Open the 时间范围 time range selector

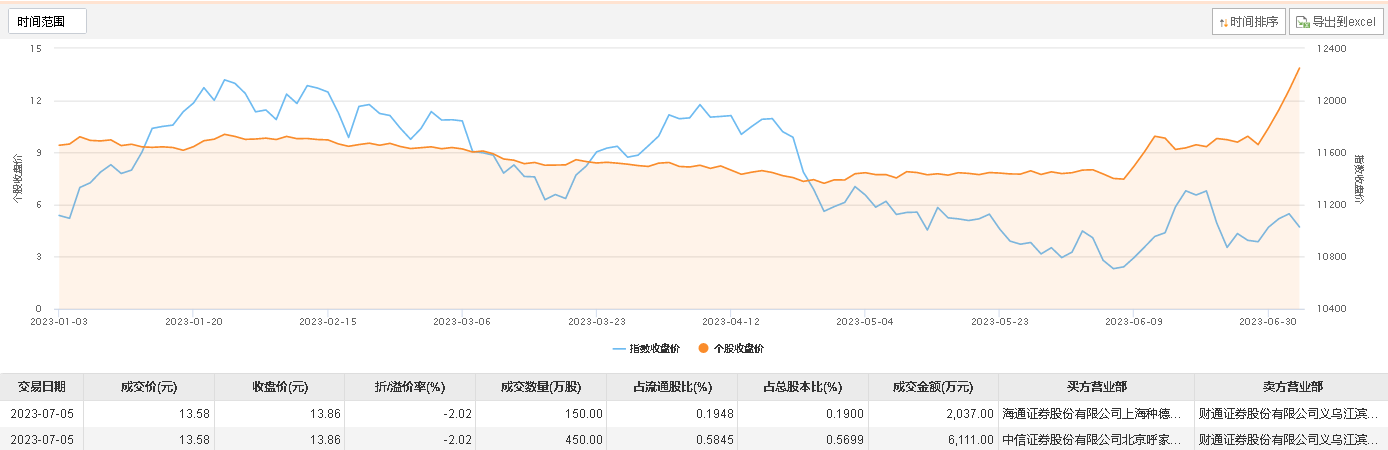(47, 21)
